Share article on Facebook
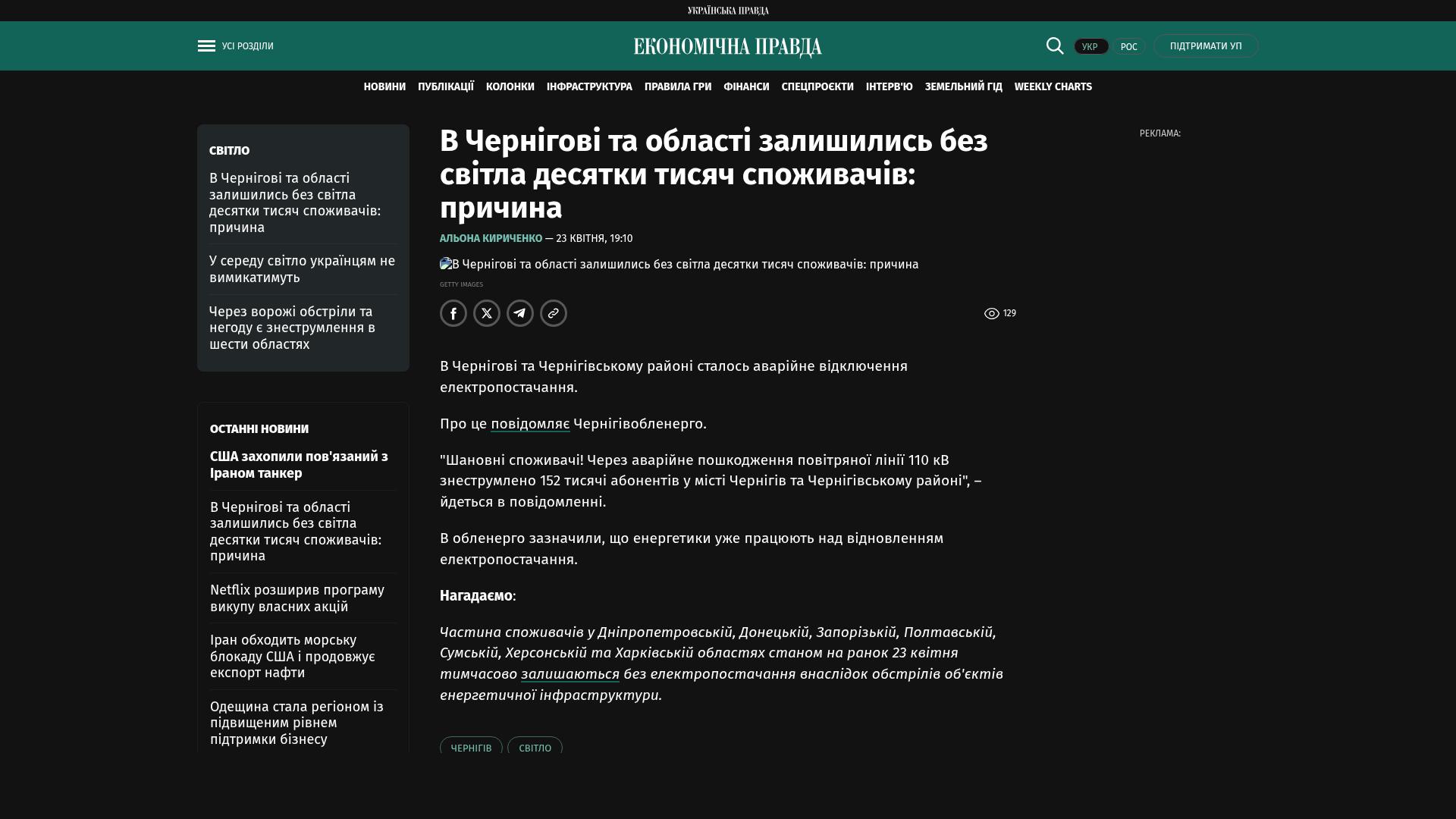The width and height of the screenshot is (1456, 819). point(453,313)
